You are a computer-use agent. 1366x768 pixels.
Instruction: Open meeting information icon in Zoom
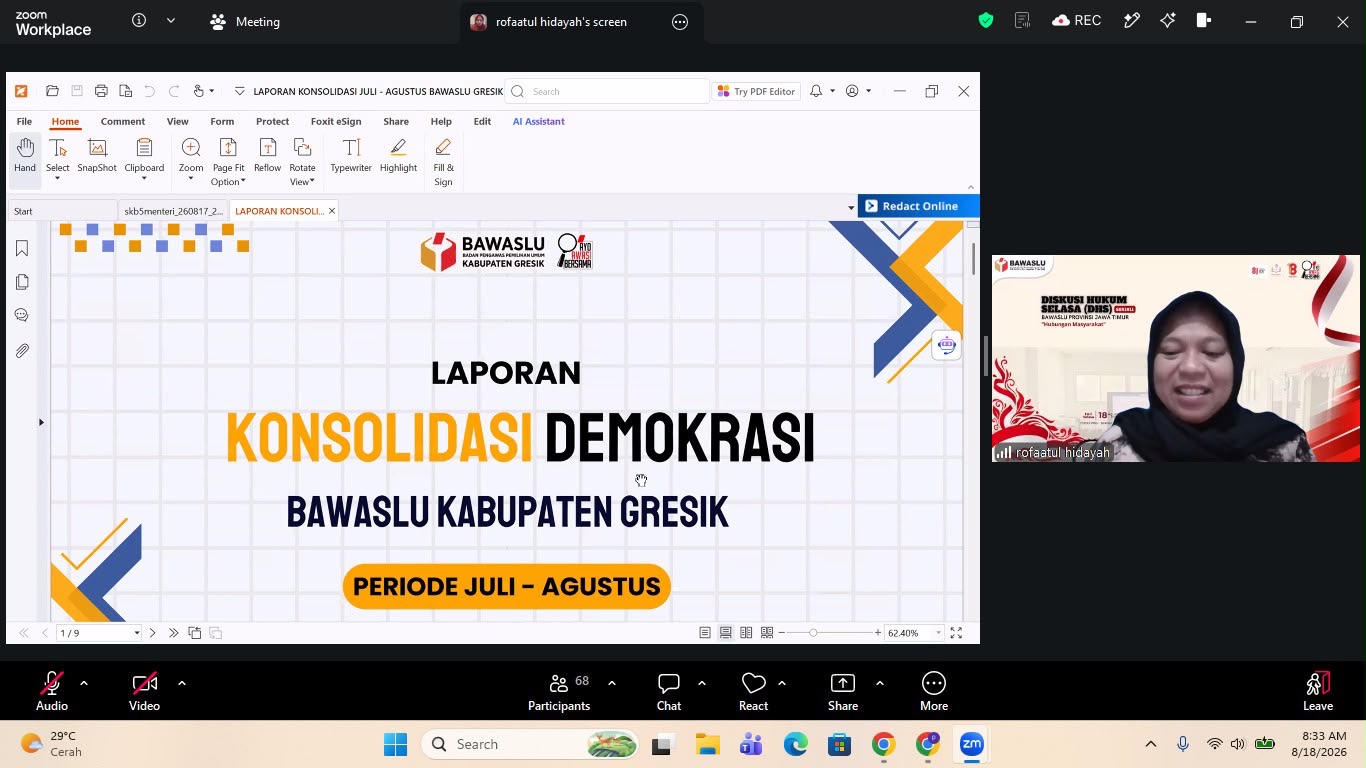(139, 21)
